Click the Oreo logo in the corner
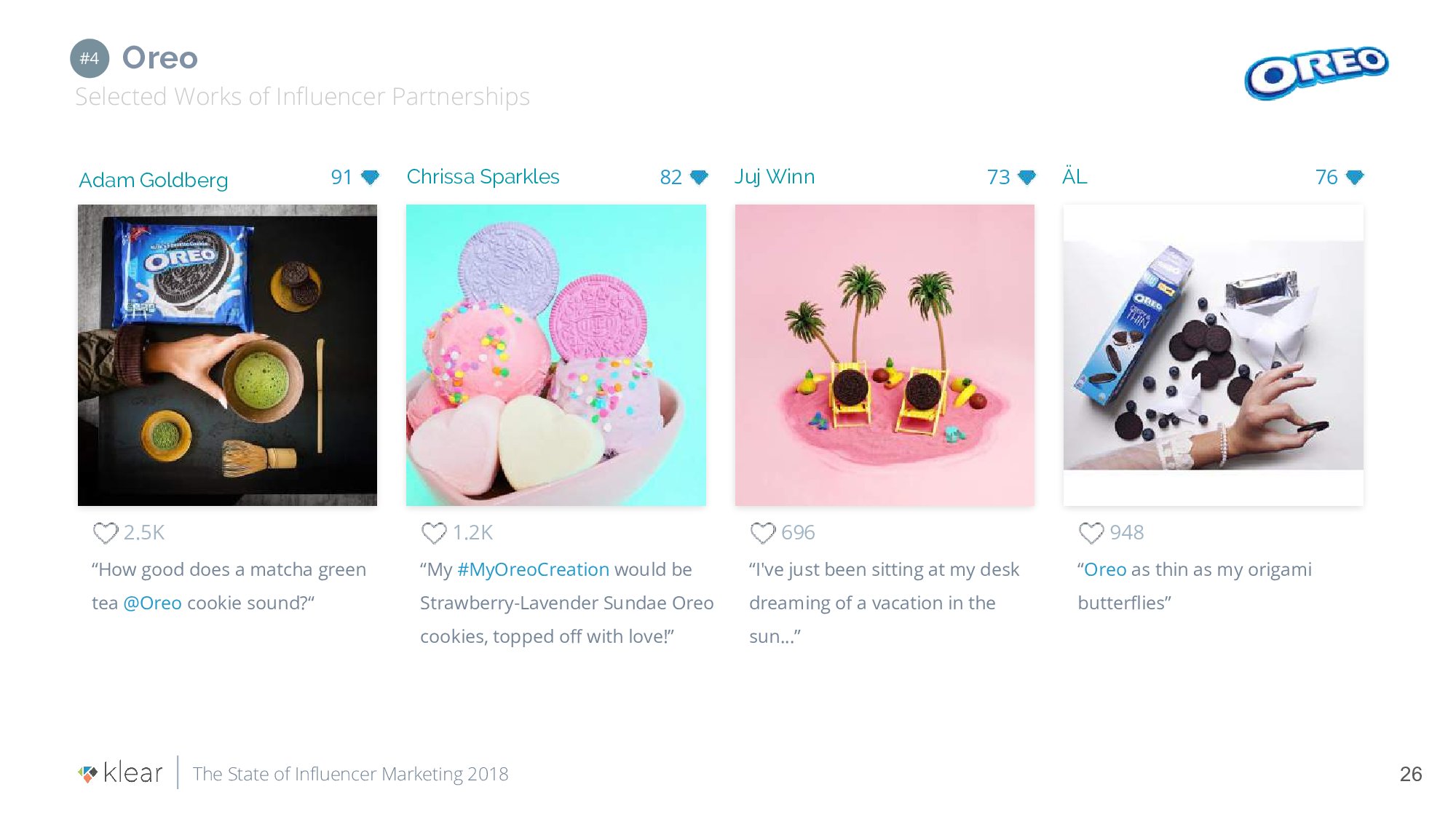The width and height of the screenshot is (1456, 819). (1316, 71)
